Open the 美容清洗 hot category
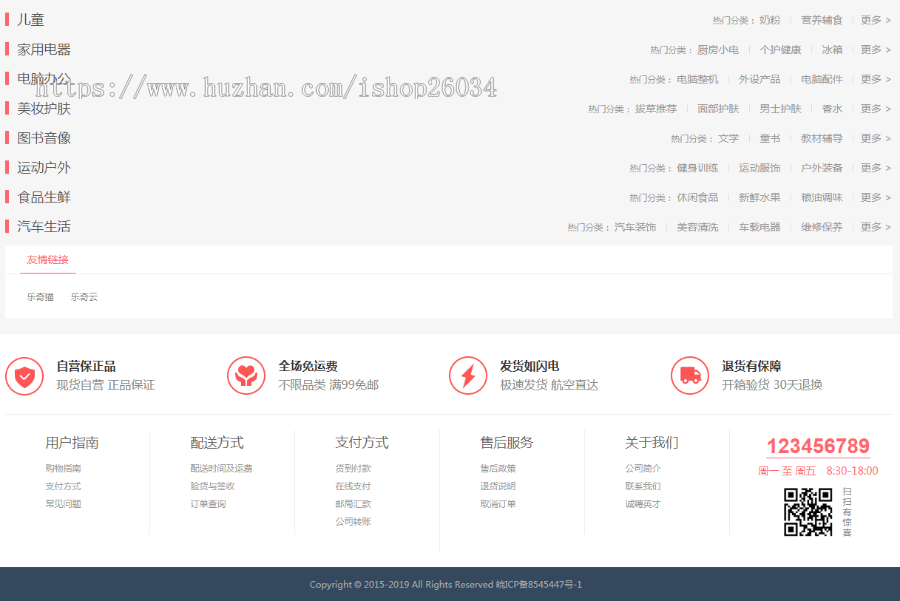Image resolution: width=900 pixels, height=601 pixels. click(x=697, y=227)
